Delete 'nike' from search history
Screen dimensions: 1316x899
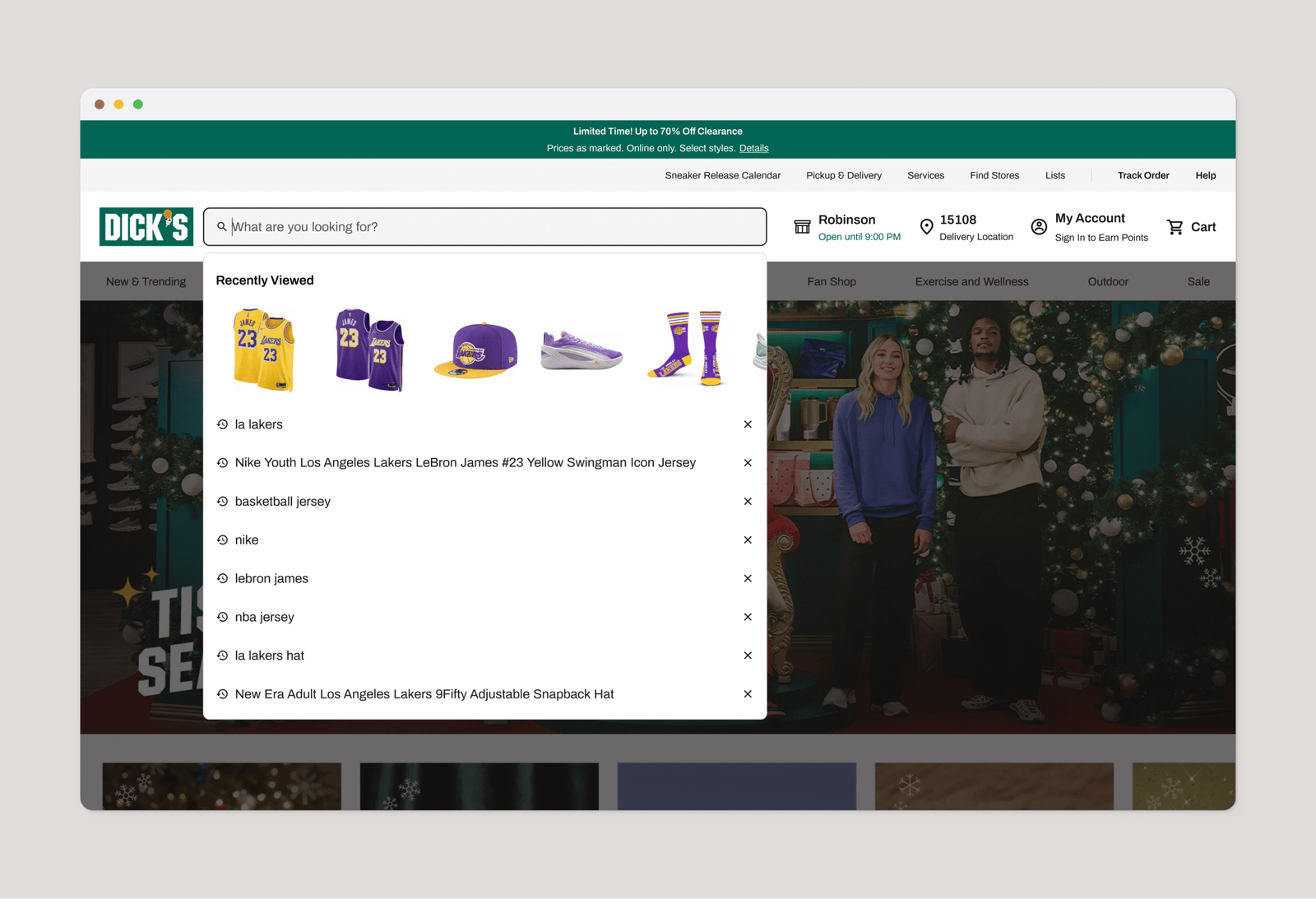point(748,540)
